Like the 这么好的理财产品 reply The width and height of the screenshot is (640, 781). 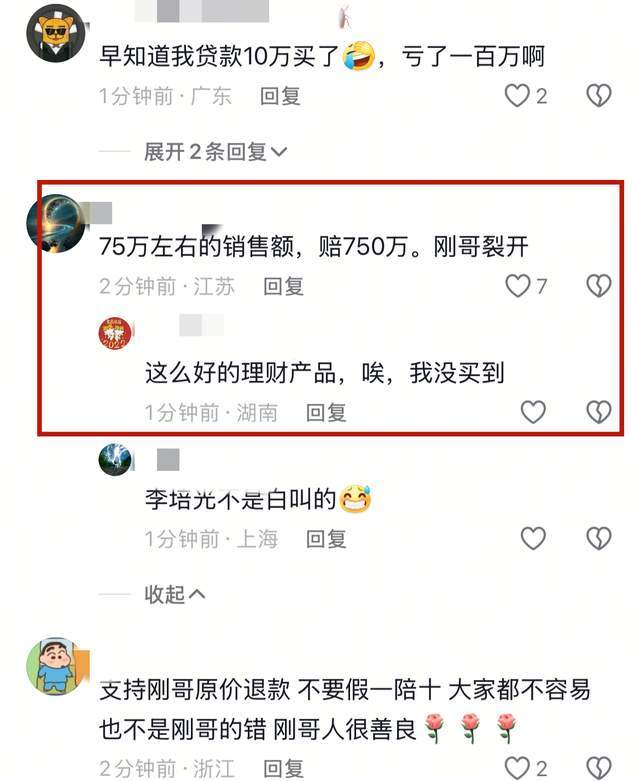(x=533, y=412)
